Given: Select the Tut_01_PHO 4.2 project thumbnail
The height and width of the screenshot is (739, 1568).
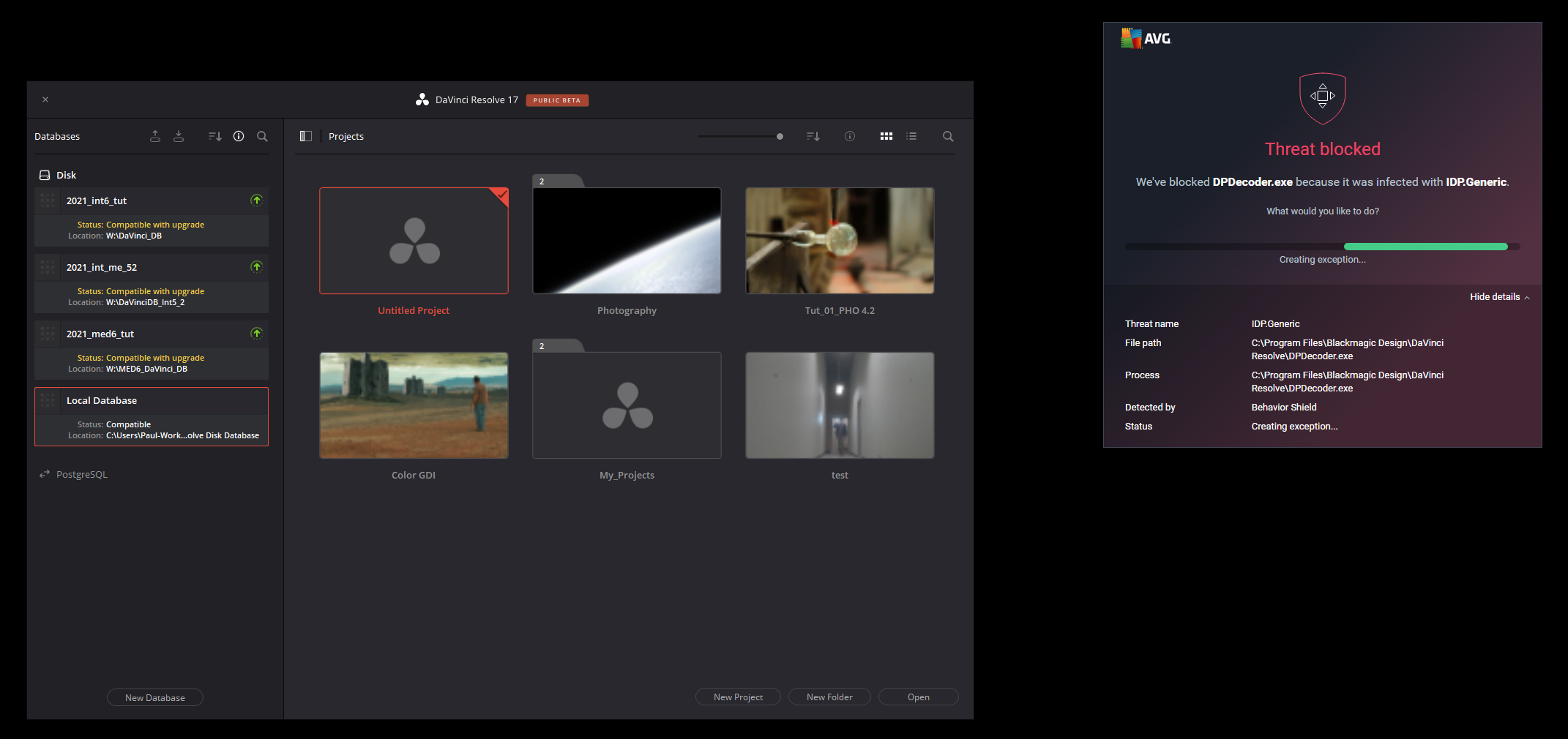Looking at the screenshot, I should point(840,241).
